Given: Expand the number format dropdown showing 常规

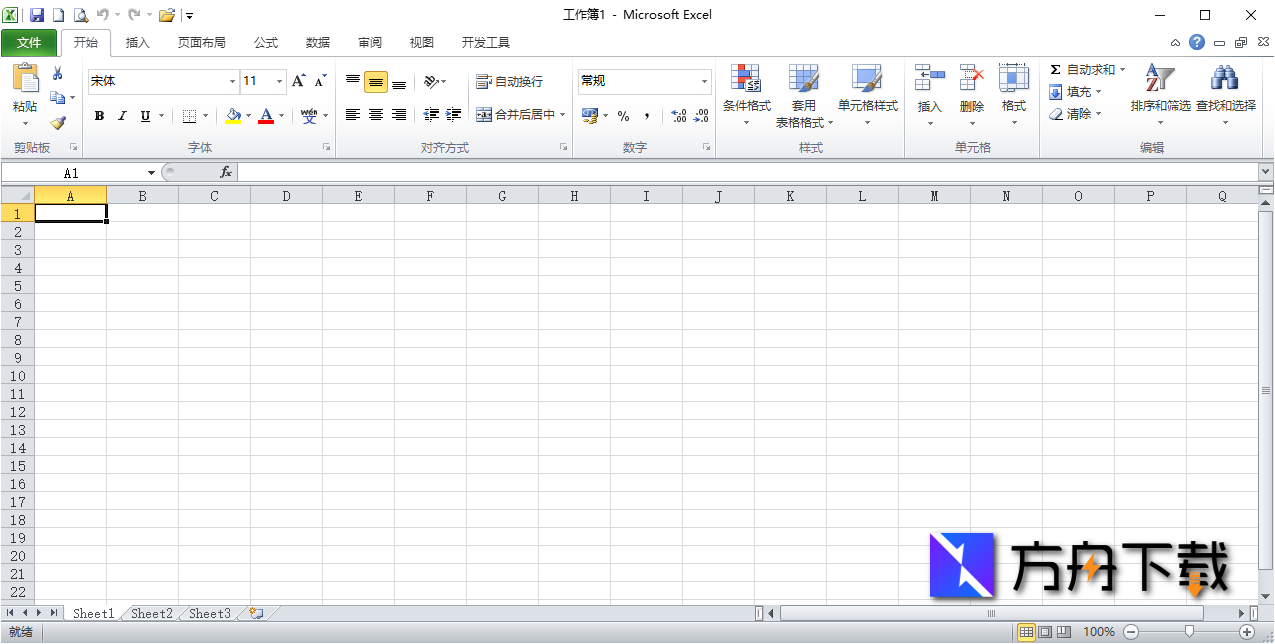Looking at the screenshot, I should [704, 80].
